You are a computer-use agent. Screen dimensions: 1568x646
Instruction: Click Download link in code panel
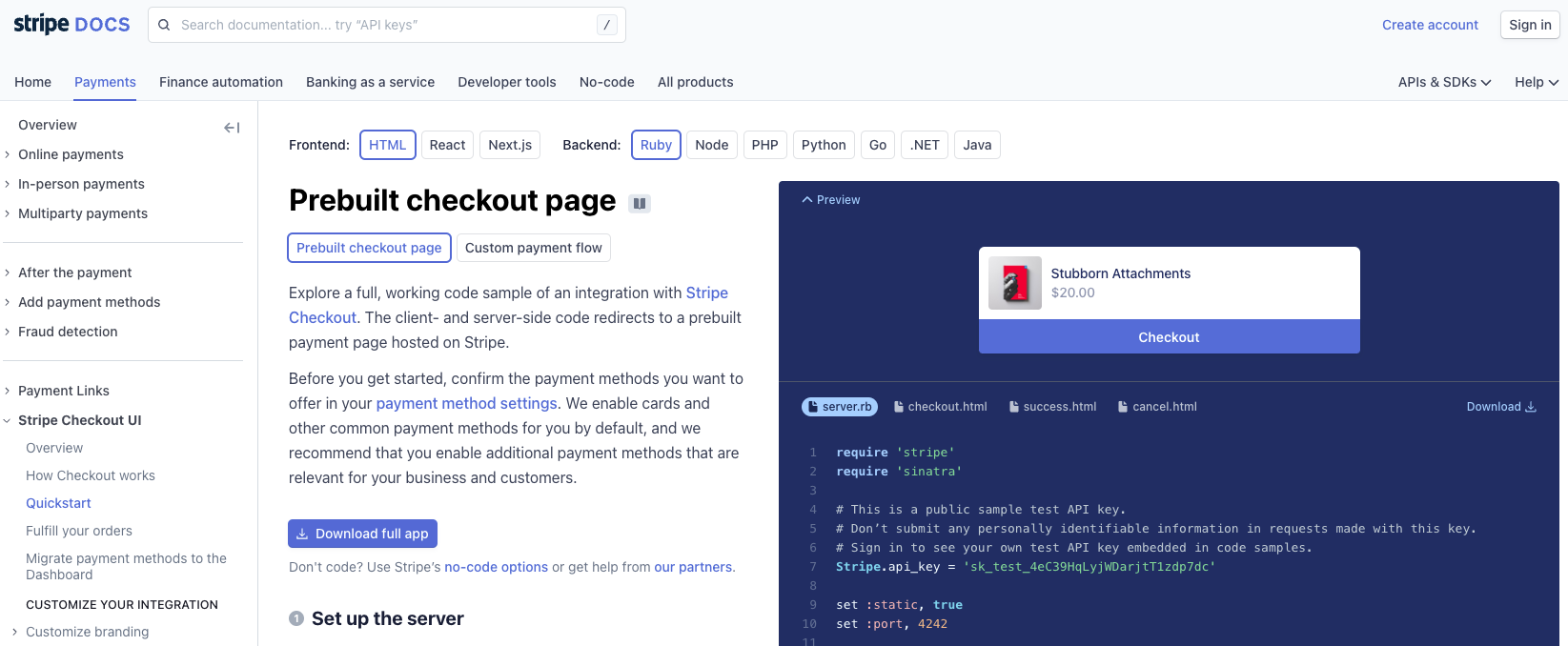(1501, 407)
